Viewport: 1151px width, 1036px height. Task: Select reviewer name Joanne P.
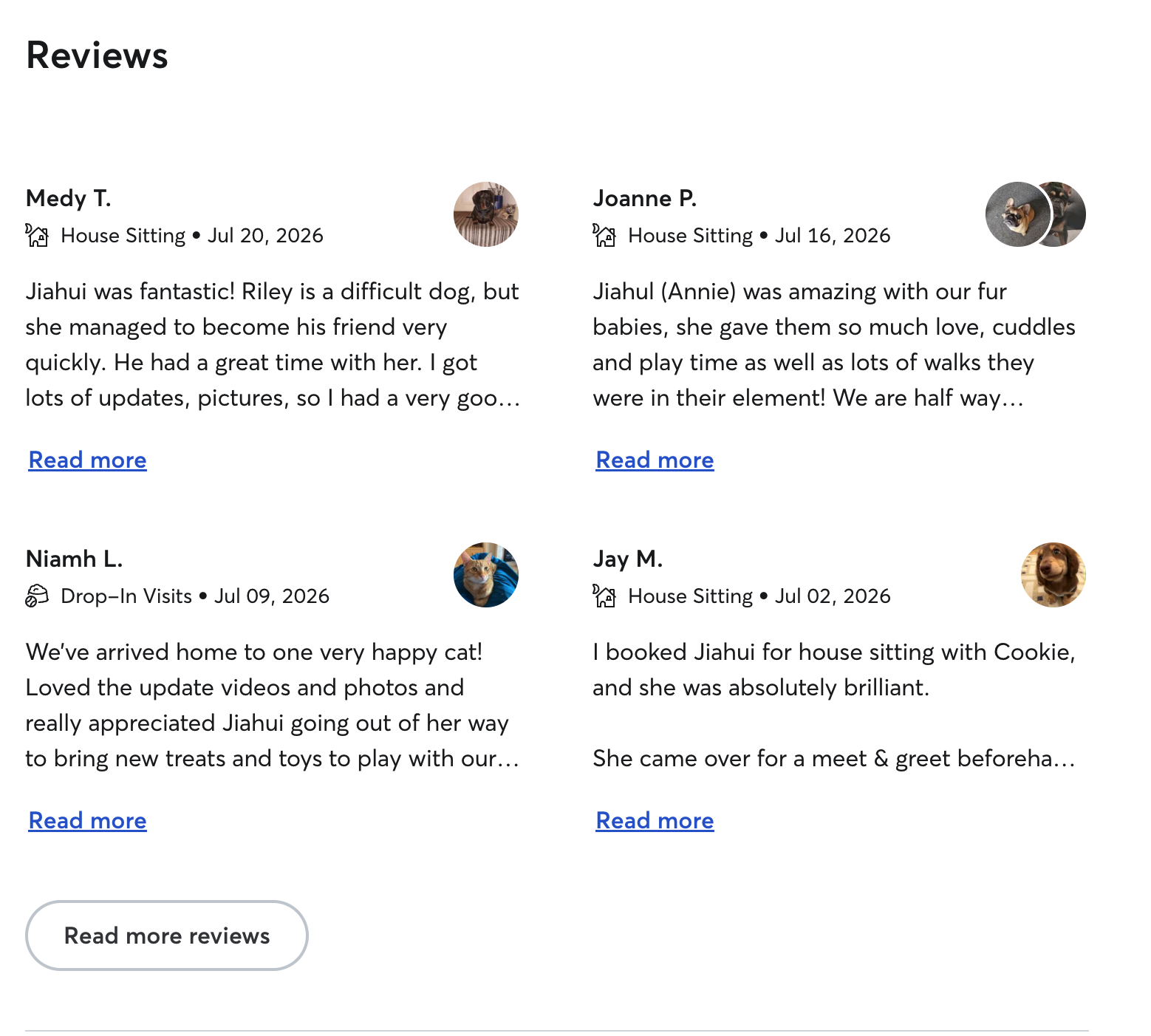pos(645,198)
